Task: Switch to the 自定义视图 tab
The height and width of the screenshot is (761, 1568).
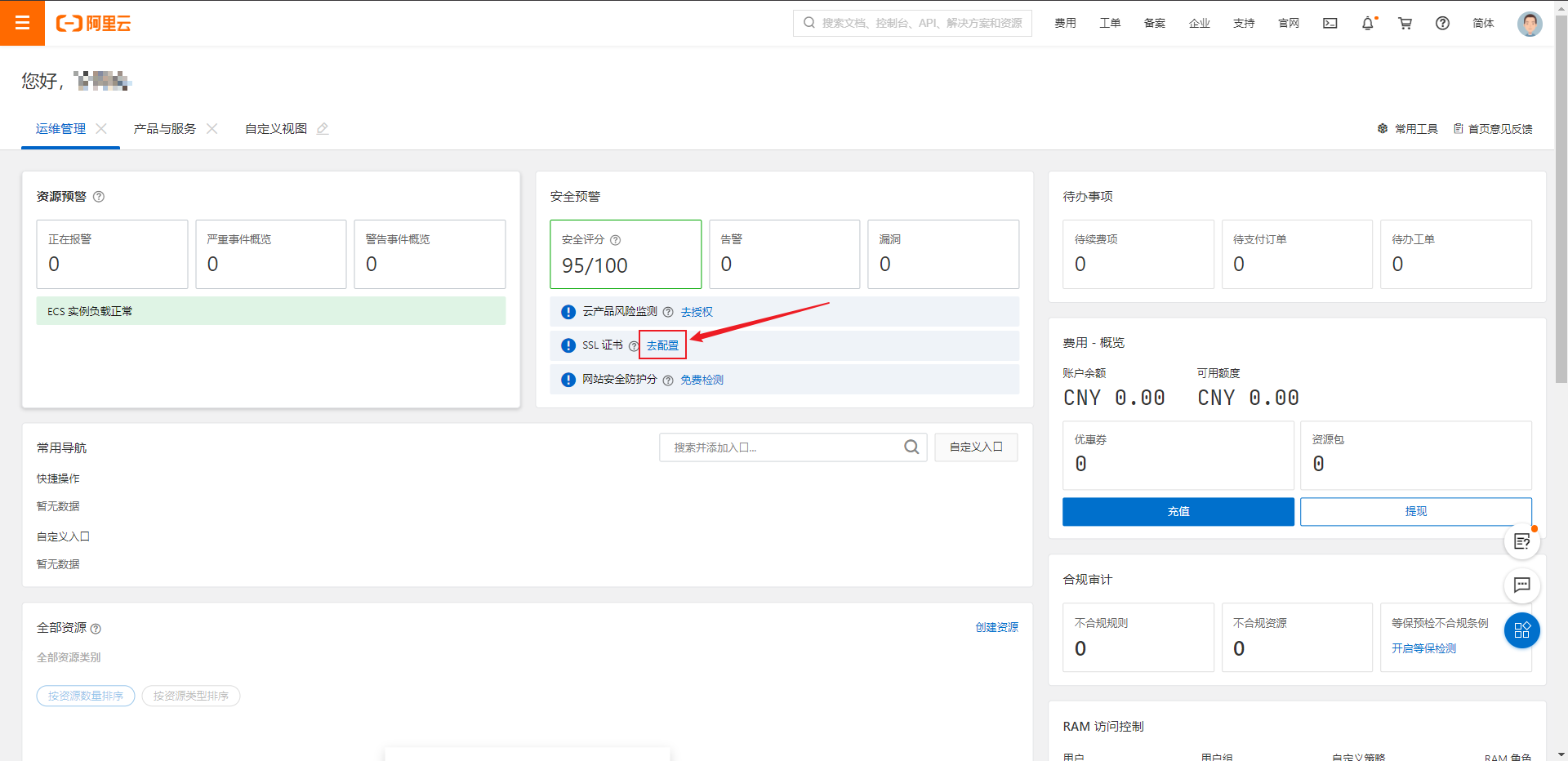Action: pos(276,128)
